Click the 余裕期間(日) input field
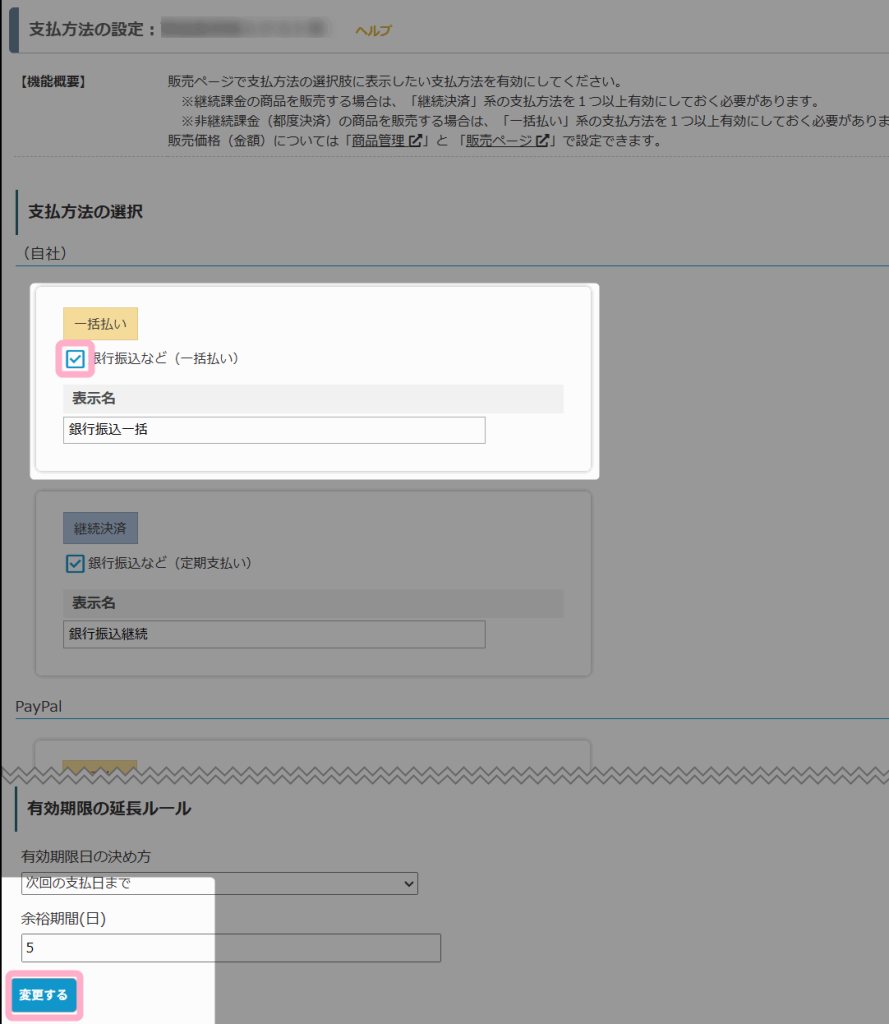Image resolution: width=889 pixels, height=1024 pixels. coord(230,947)
